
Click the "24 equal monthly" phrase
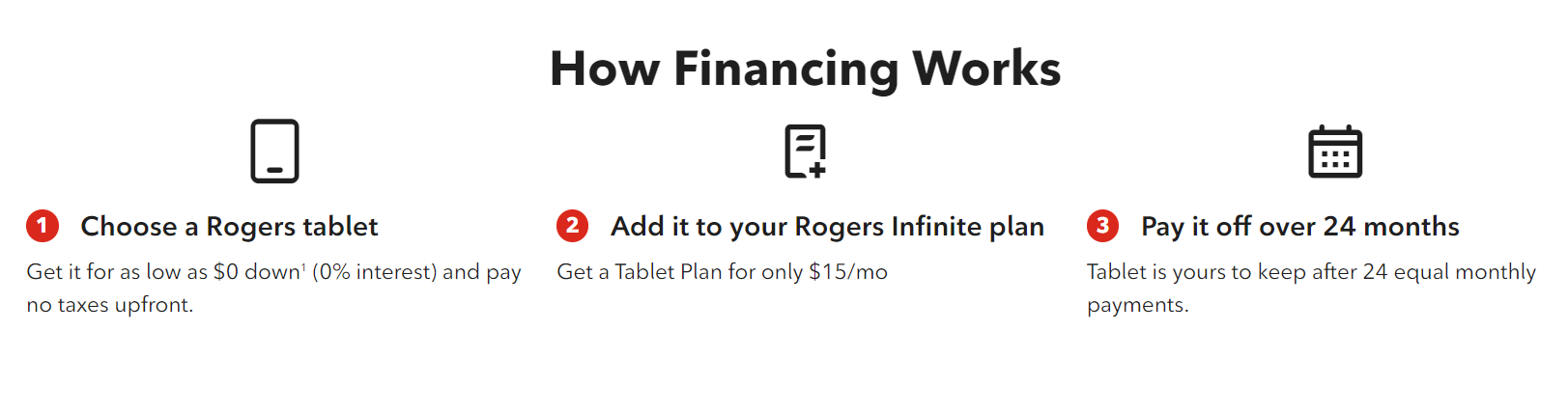1448,272
